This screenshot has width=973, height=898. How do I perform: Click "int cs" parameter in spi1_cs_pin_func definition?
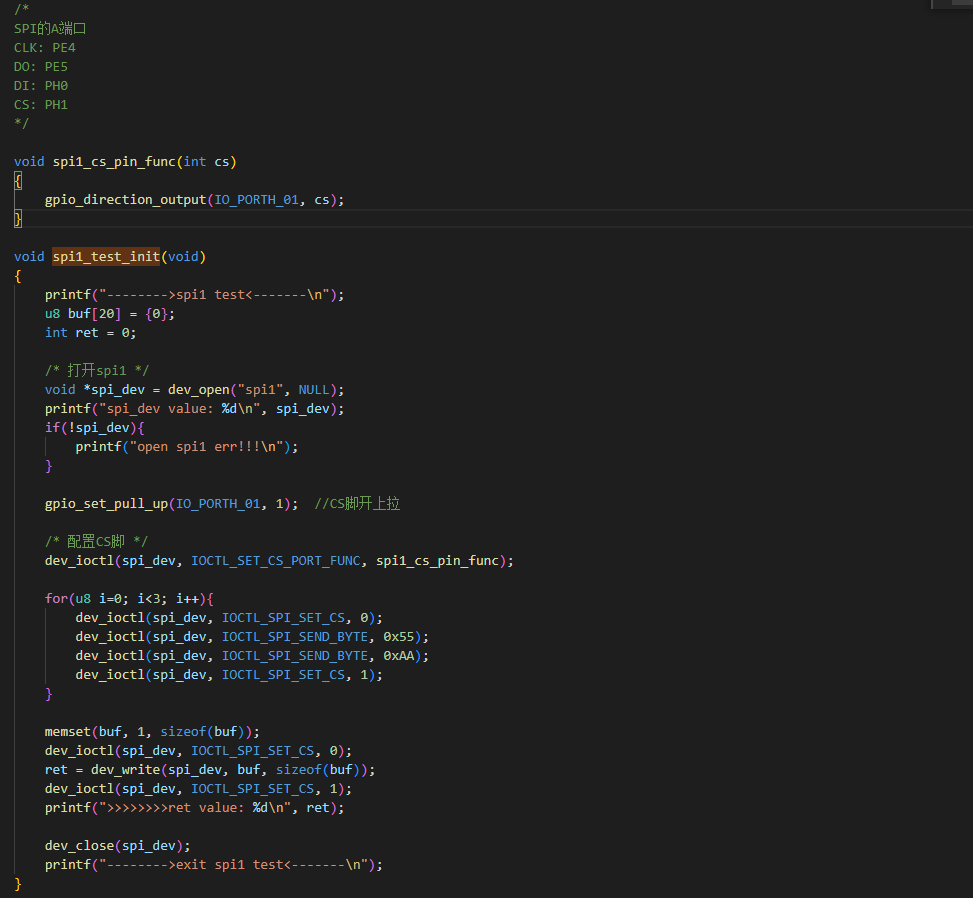coord(206,162)
